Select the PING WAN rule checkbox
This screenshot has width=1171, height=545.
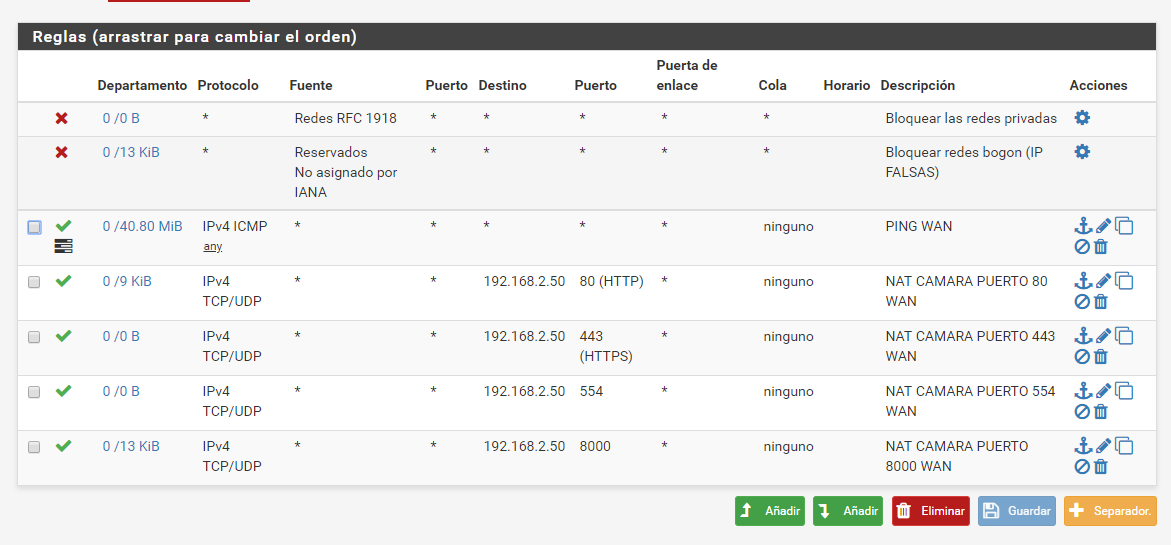(34, 227)
